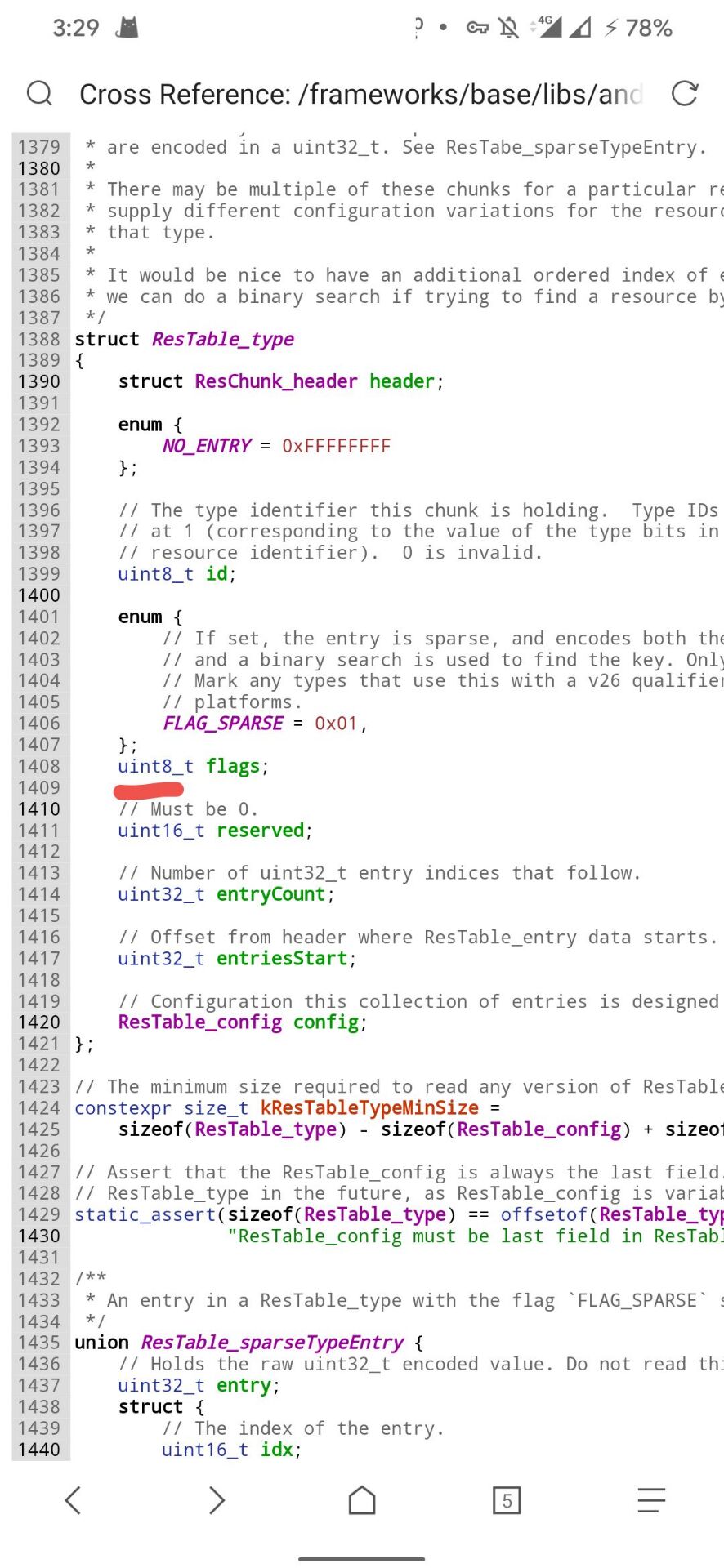
Task: Jump to line number 1430
Action: (39, 1236)
